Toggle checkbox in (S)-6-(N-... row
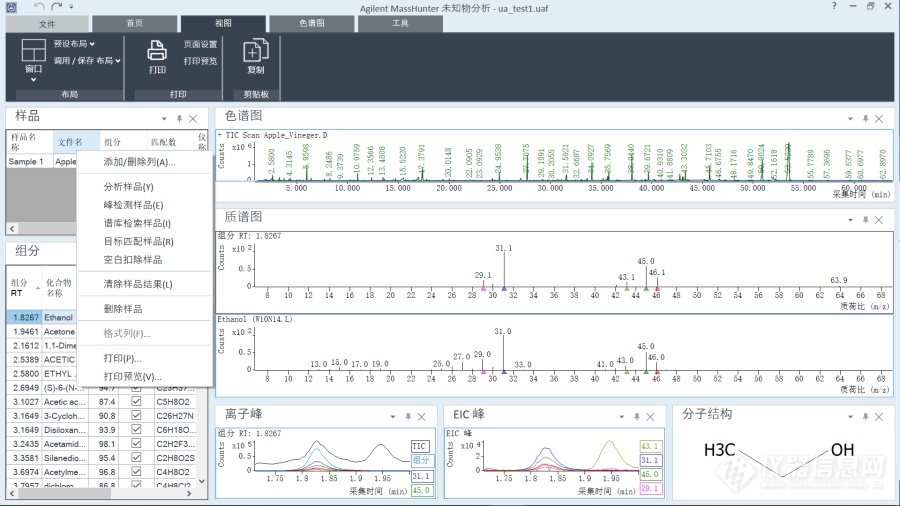This screenshot has width=900, height=506. coord(136,388)
